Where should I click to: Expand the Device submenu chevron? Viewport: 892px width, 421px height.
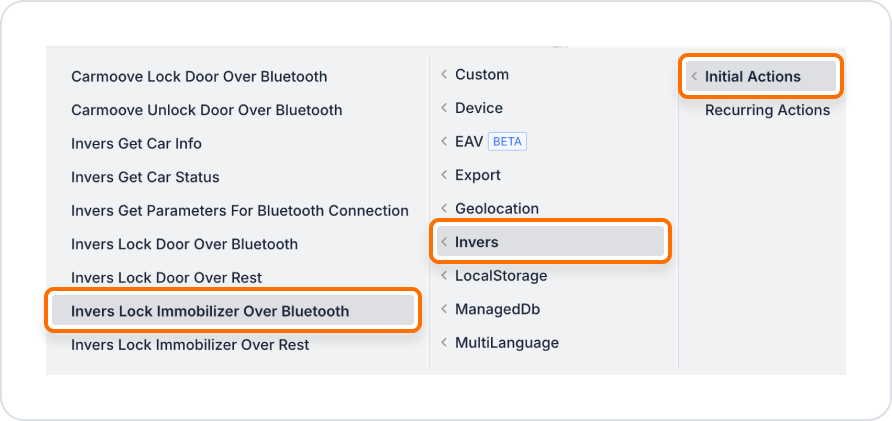pyautogui.click(x=444, y=108)
